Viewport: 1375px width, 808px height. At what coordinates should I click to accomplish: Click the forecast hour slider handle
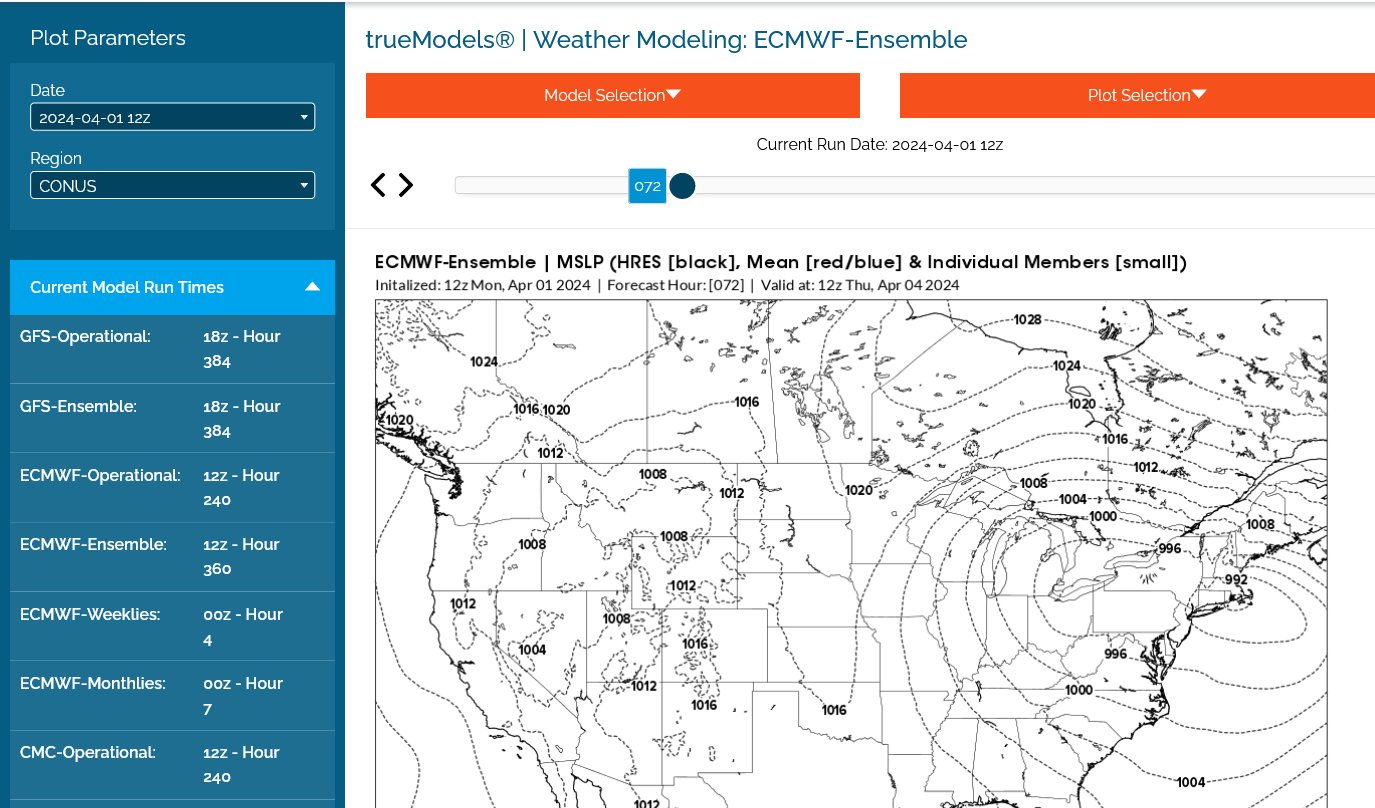[682, 185]
